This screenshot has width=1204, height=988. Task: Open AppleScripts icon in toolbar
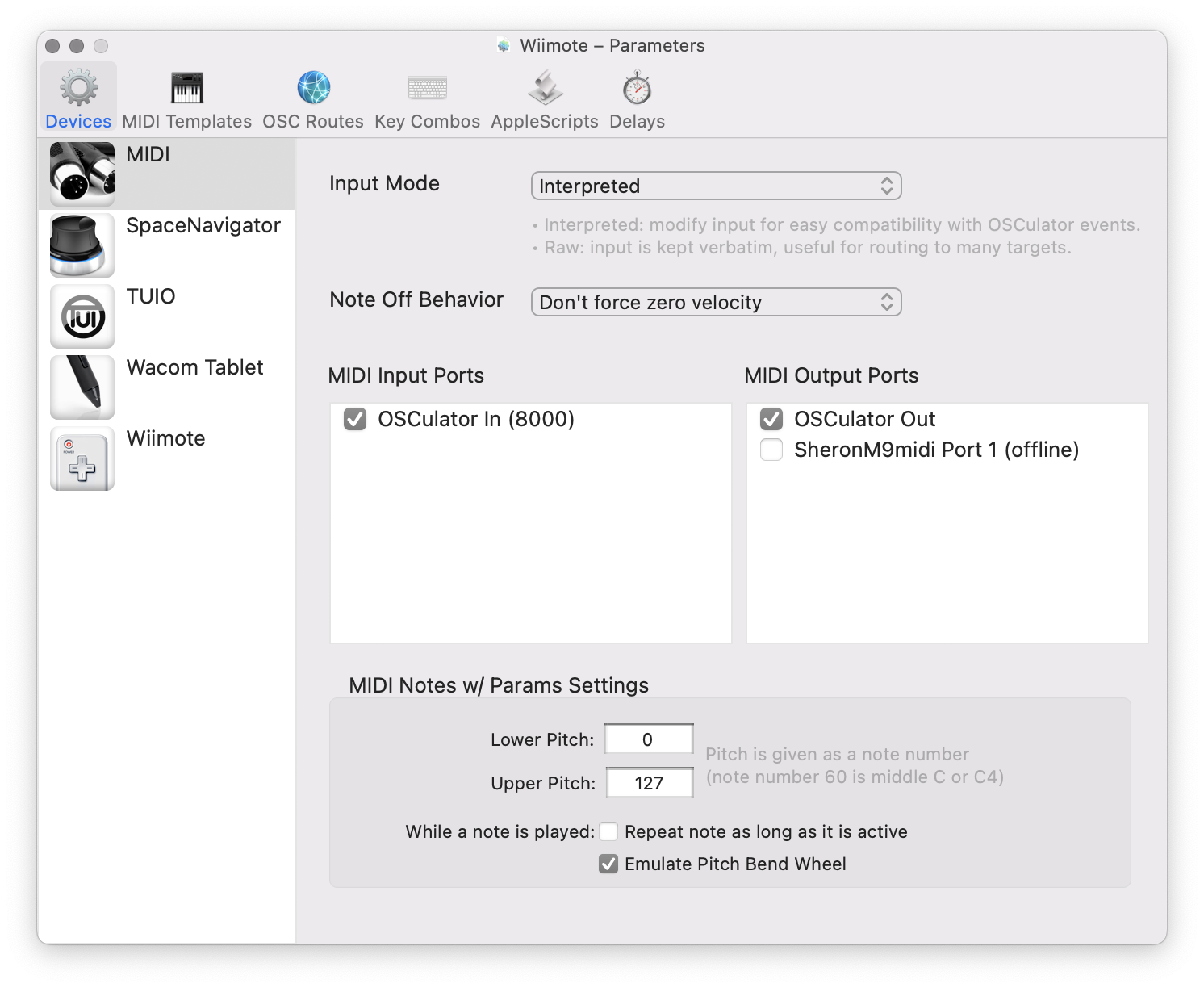coord(545,87)
